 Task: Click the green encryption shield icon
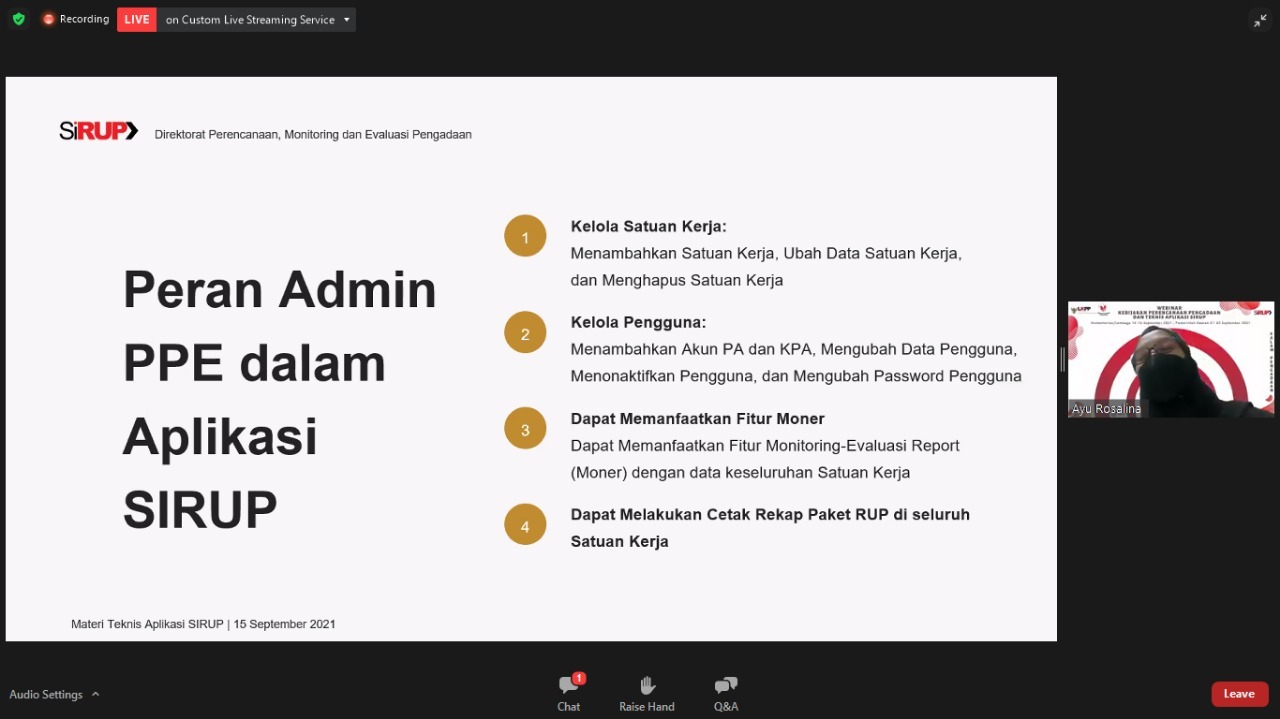(18, 19)
